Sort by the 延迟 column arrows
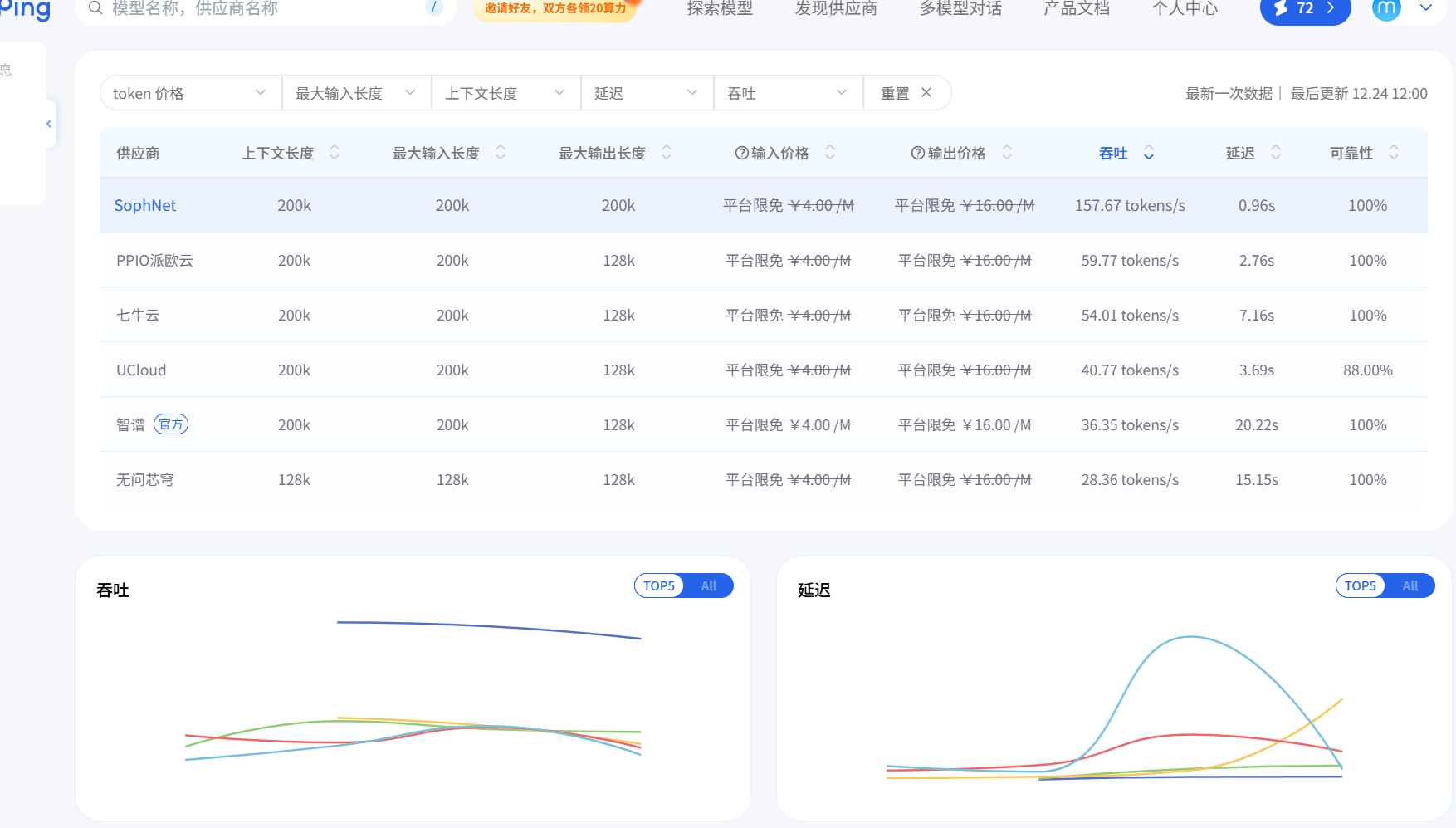The width and height of the screenshot is (1456, 828). 1276,153
